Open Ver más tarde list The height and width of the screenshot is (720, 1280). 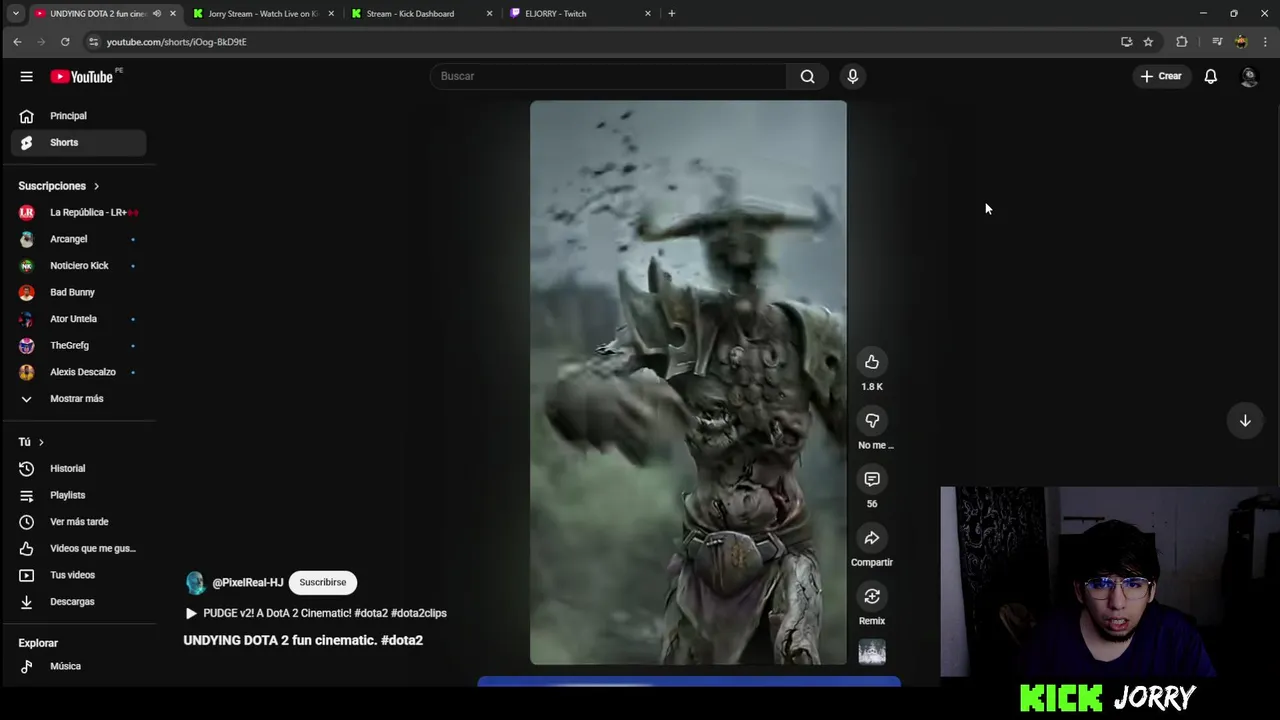point(78,522)
